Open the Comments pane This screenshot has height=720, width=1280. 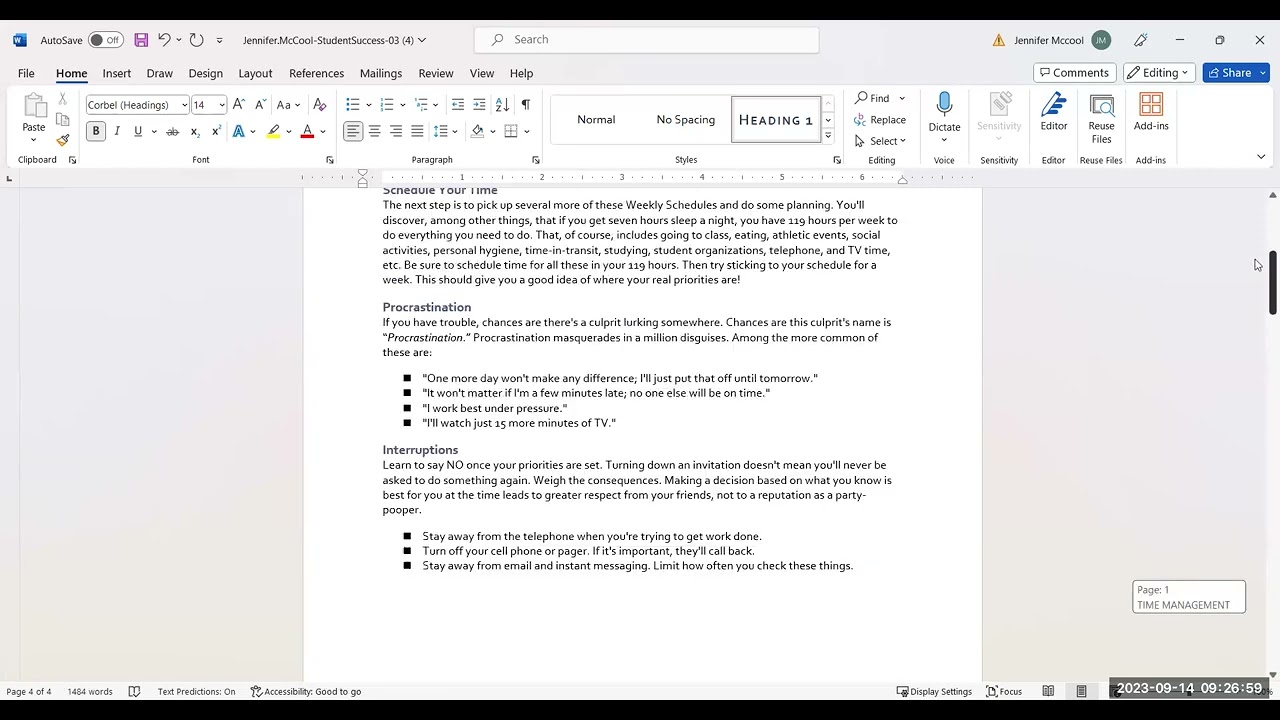point(1075,73)
